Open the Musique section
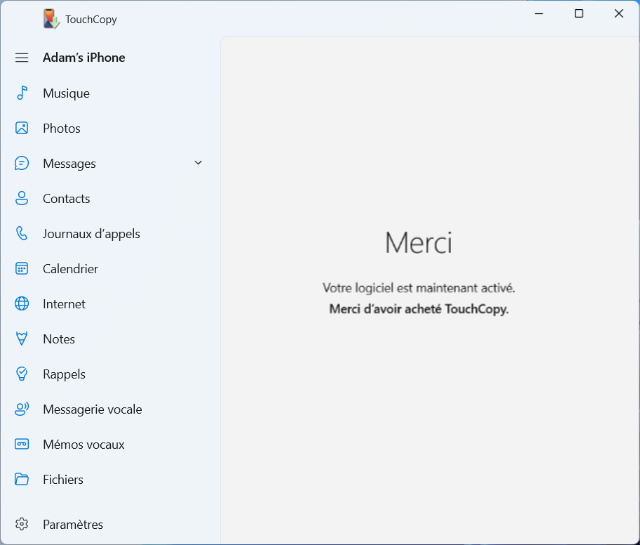Viewport: 640px width, 545px height. 110,93
